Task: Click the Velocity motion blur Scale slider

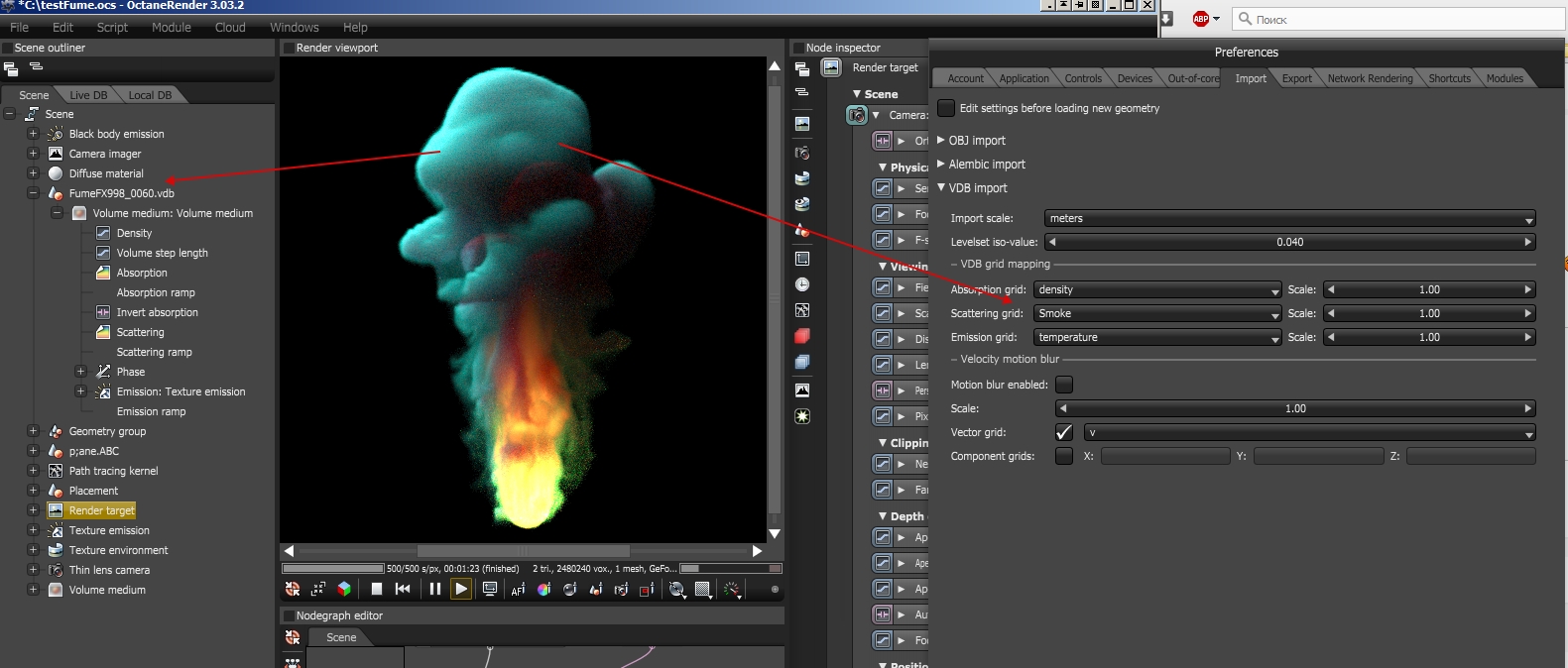Action: click(x=1295, y=408)
